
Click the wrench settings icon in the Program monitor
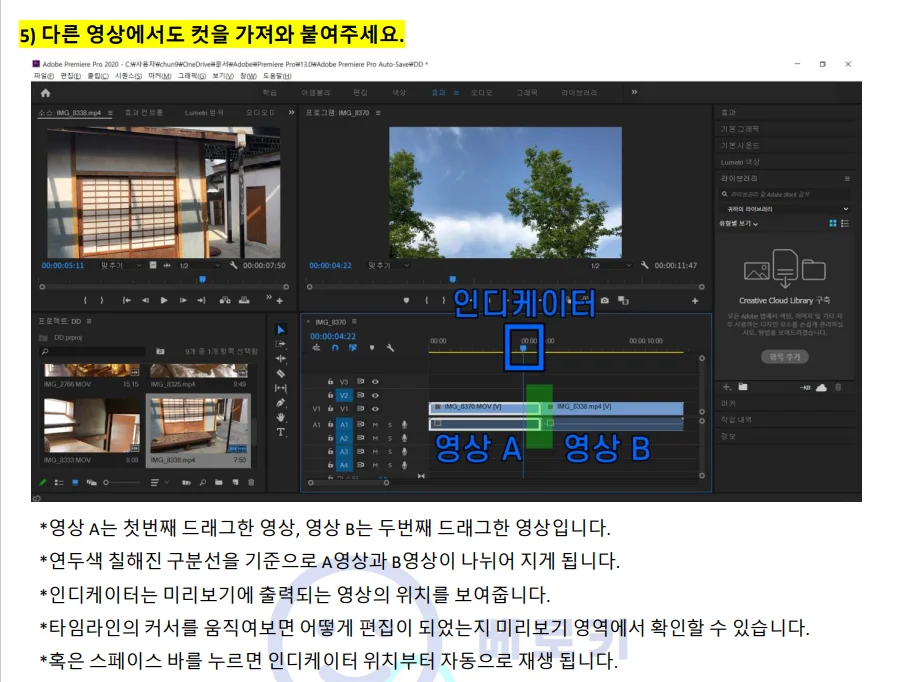[646, 265]
